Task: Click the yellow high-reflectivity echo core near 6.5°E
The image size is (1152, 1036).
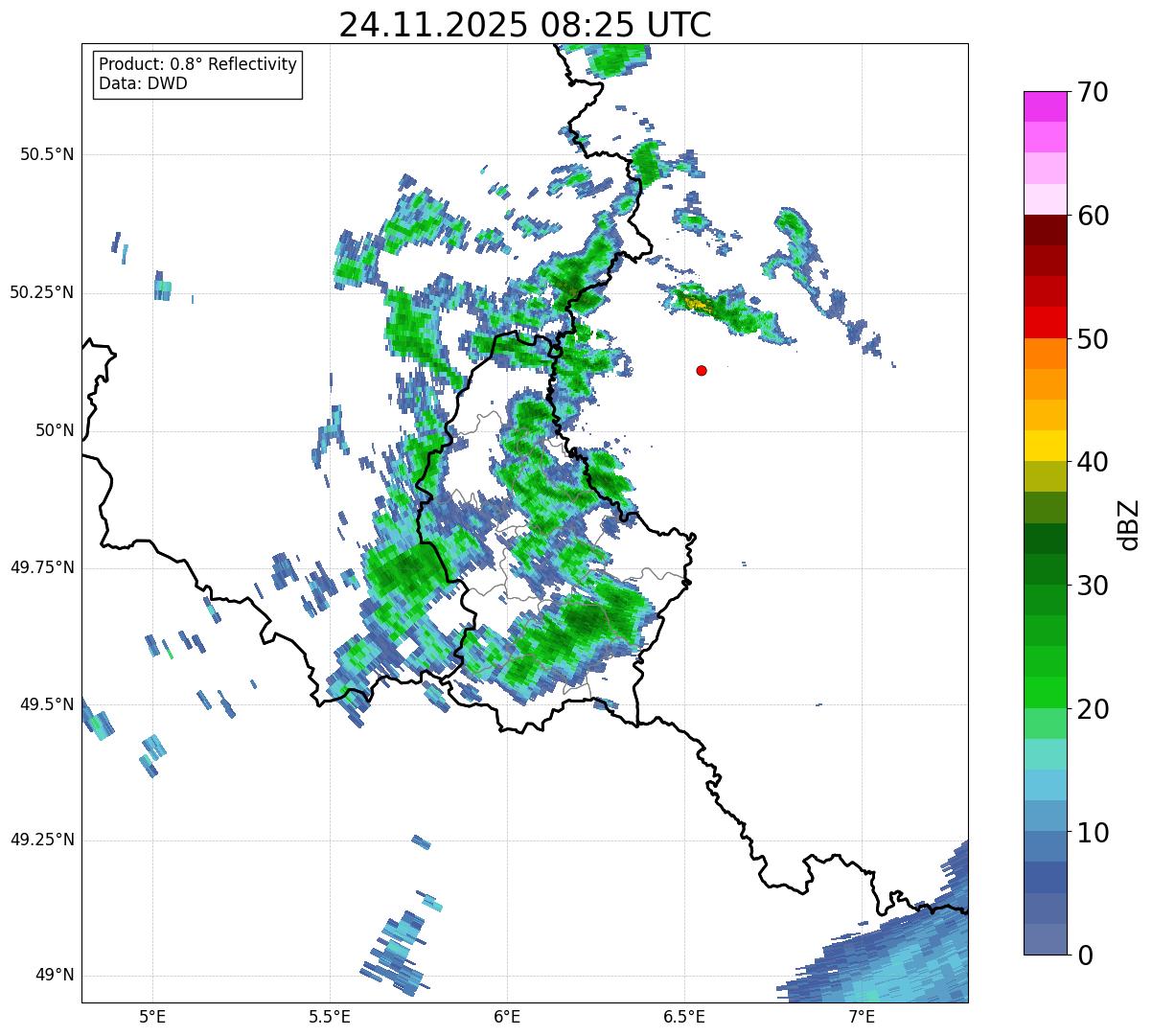Action: coord(698,305)
